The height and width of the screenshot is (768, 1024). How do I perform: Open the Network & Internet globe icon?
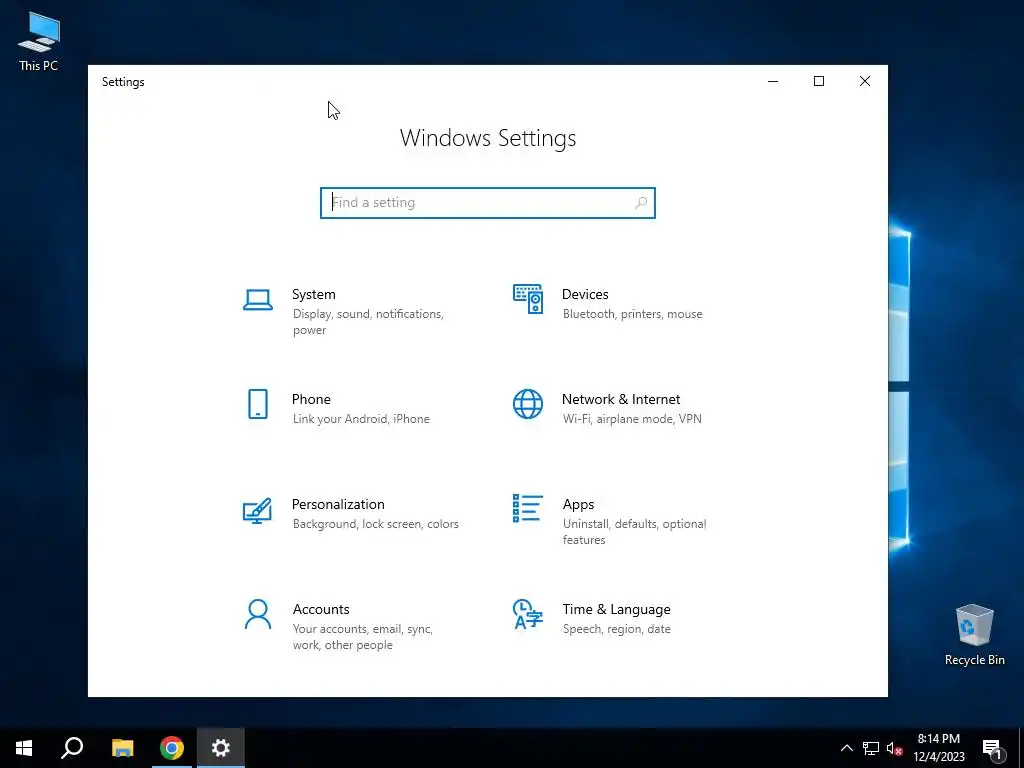click(528, 404)
